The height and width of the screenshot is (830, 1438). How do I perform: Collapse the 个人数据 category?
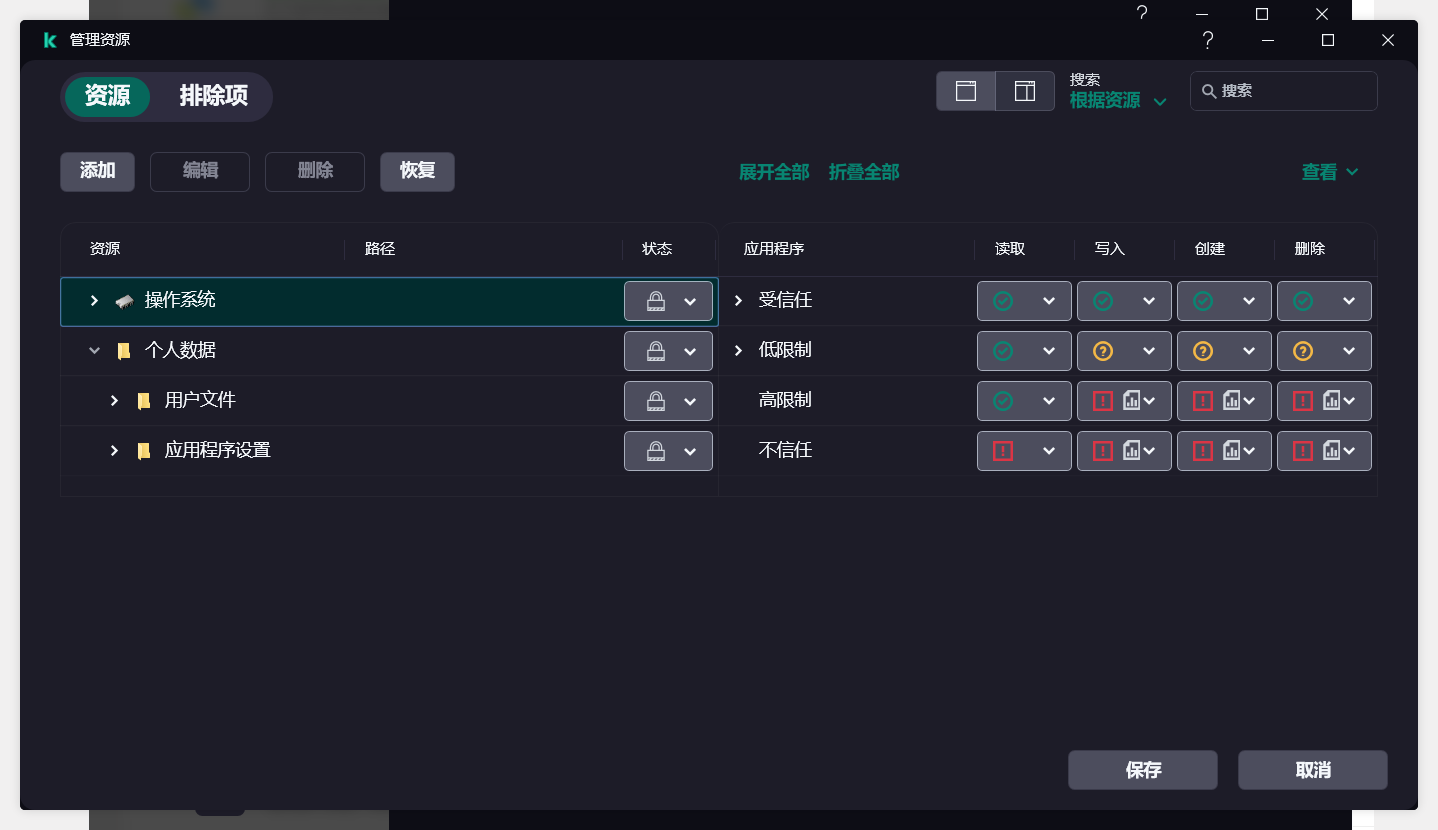point(93,350)
